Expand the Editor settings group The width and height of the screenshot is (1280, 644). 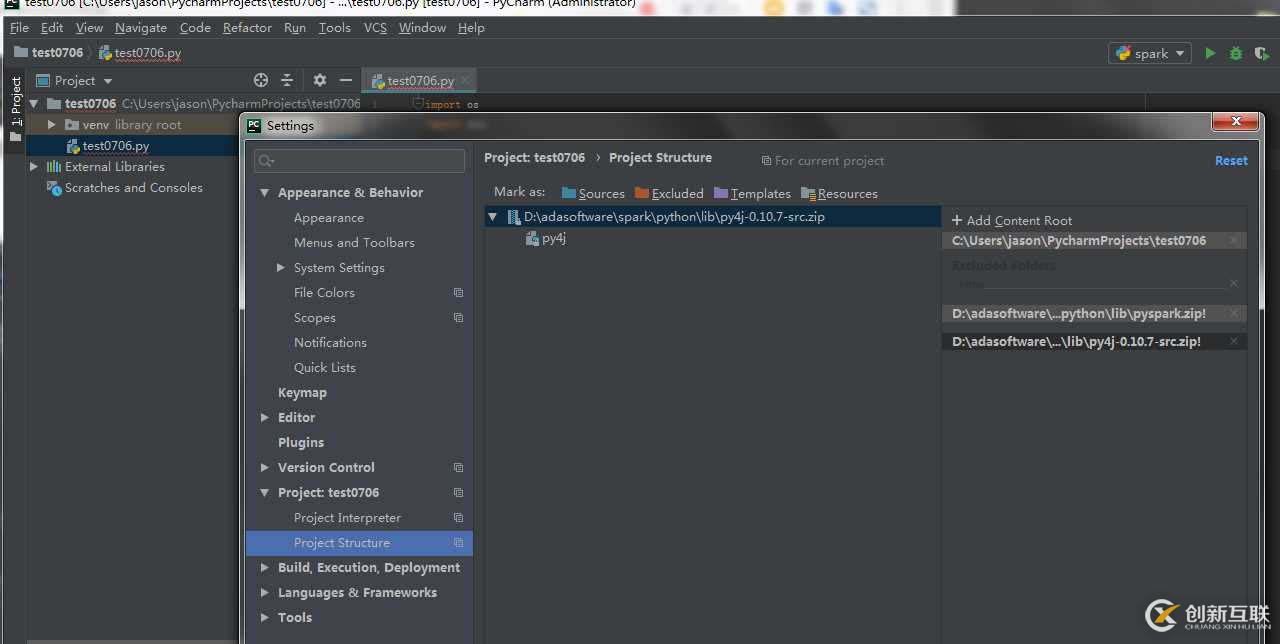(265, 418)
